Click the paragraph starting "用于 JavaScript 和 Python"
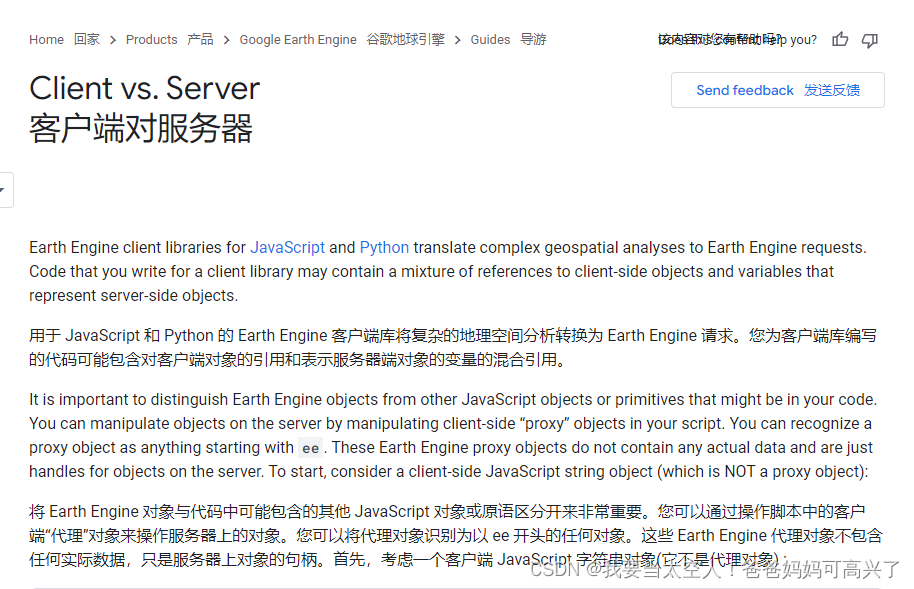The image size is (914, 589). tap(454, 348)
